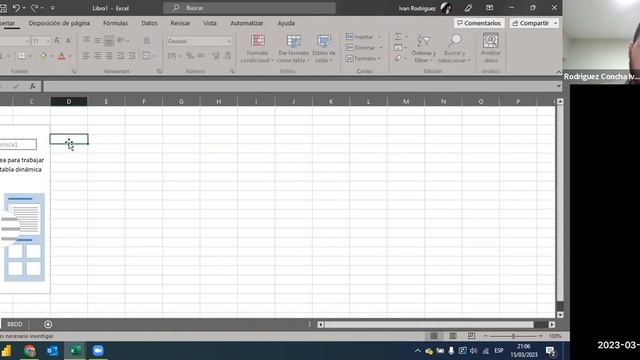Image resolution: width=640 pixels, height=360 pixels.
Task: Open Ordenar y filtrar
Action: (x=424, y=49)
